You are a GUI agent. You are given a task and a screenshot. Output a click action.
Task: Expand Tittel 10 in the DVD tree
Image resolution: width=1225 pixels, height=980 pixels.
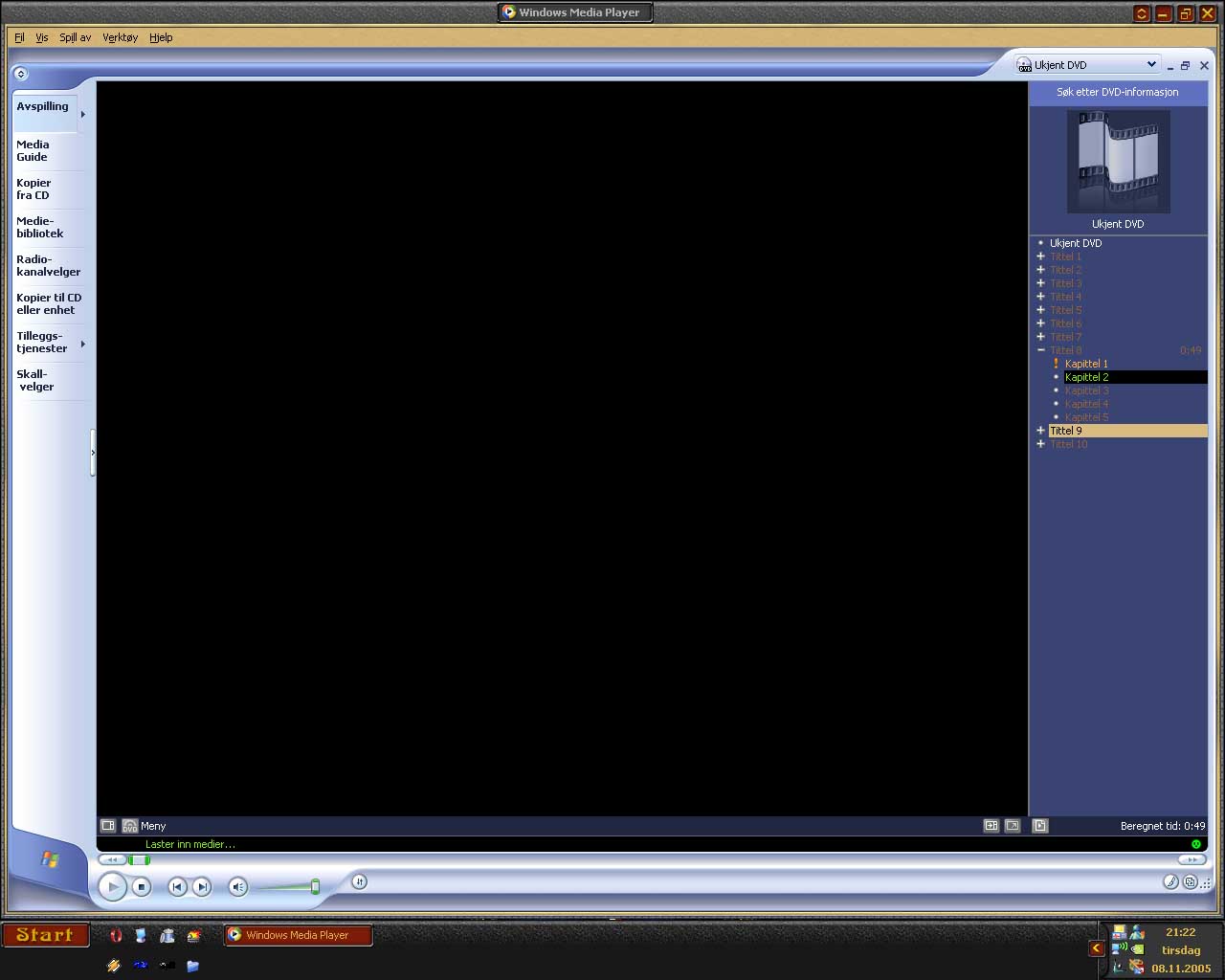tap(1040, 444)
